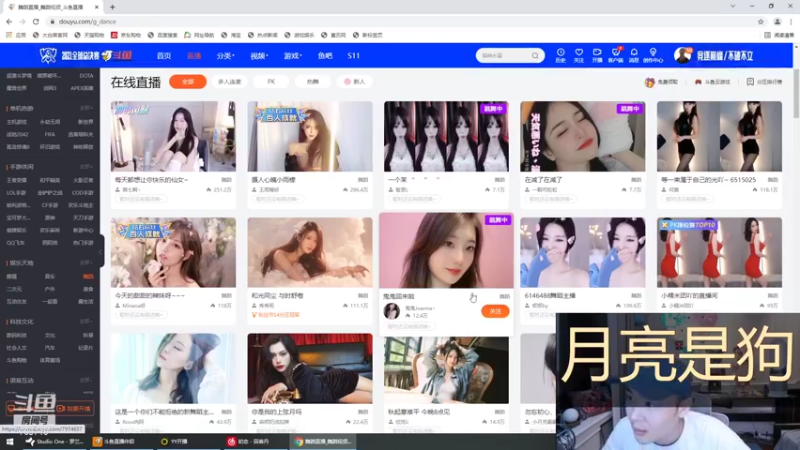Open the 应用 apps bookmark icon
Viewport: 800px width, 450px height.
click(16, 35)
